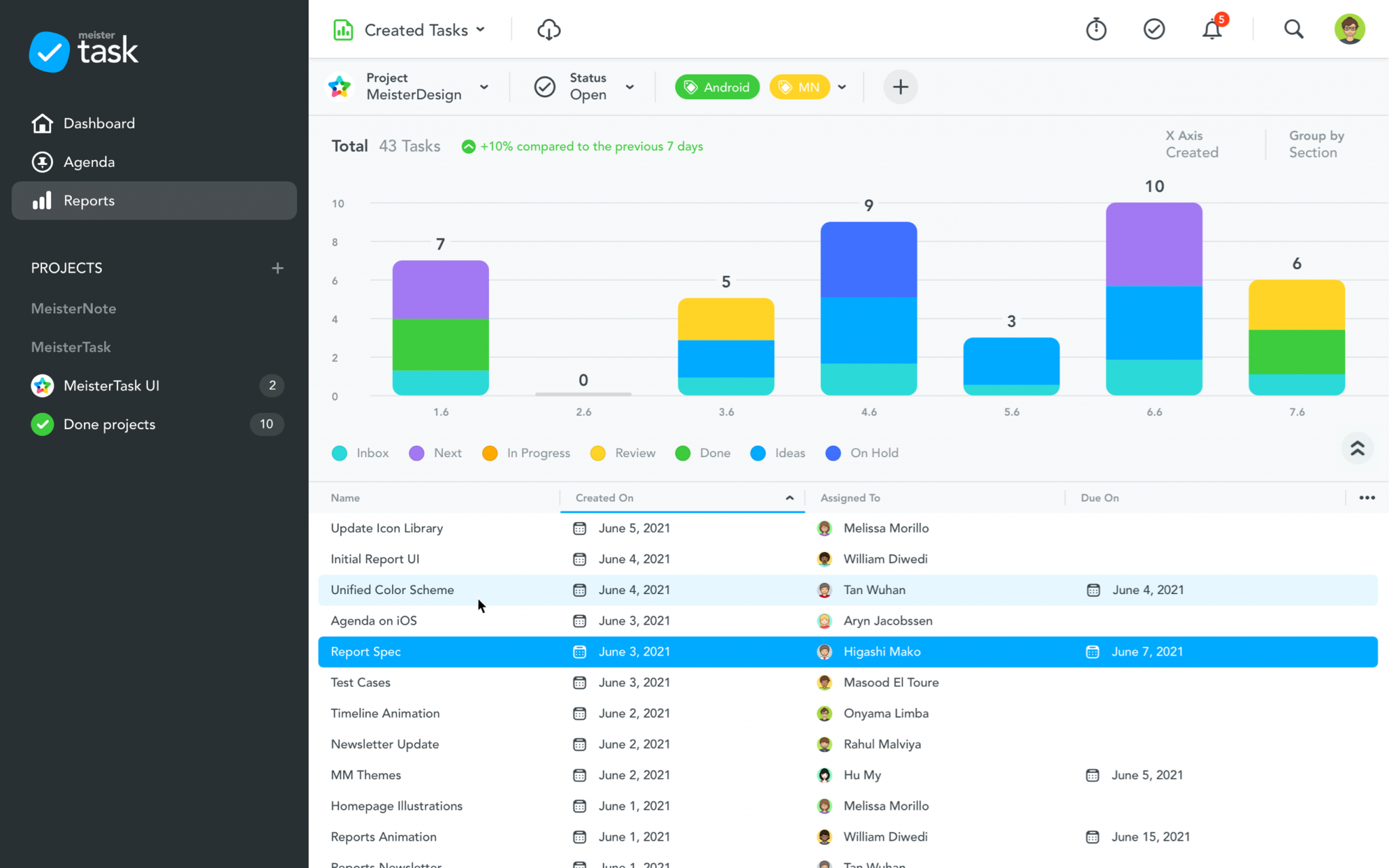This screenshot has width=1389, height=868.
Task: Click the 5.6 bar in the chart
Action: [1011, 366]
